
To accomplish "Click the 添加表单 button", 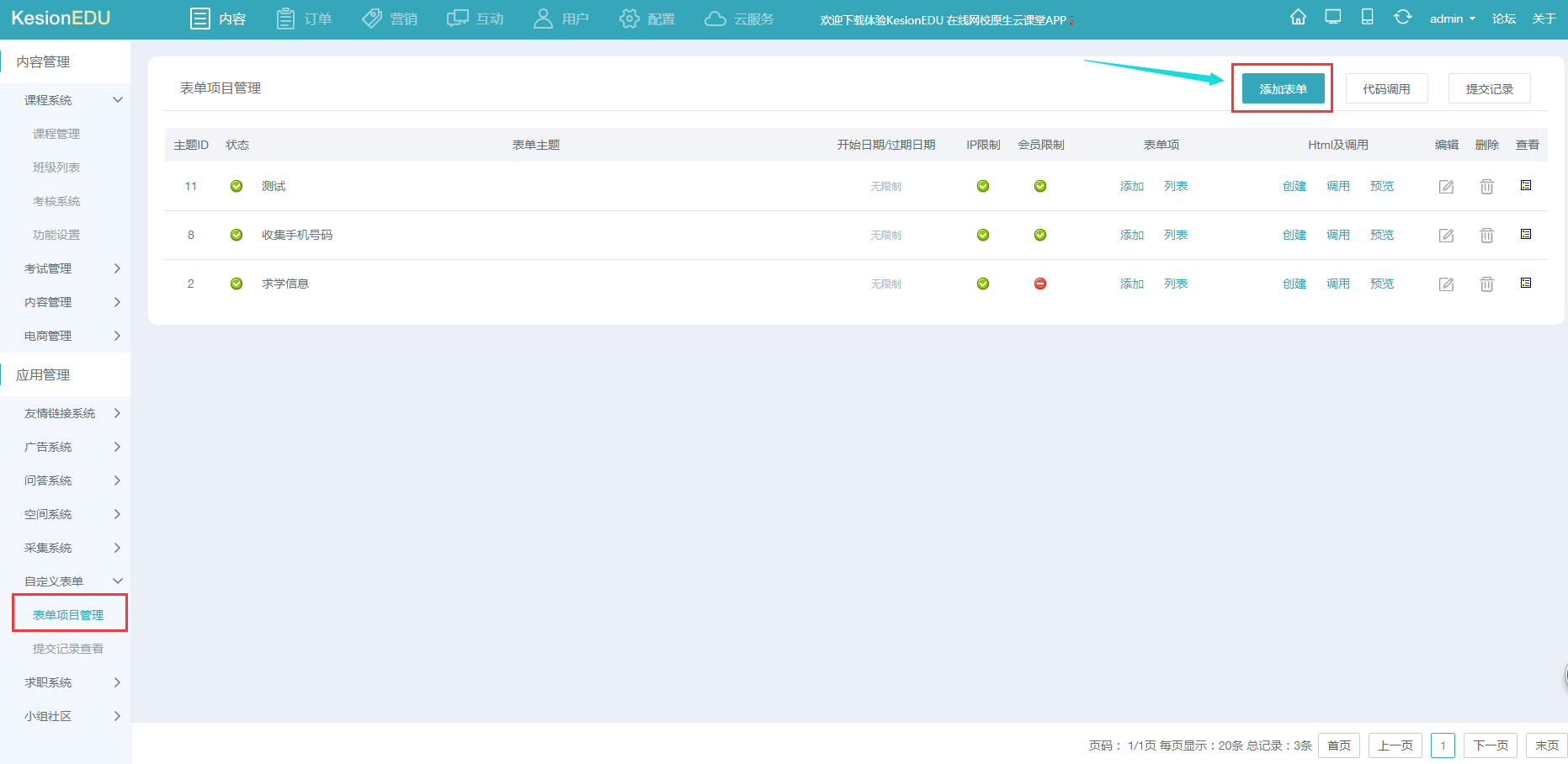I will pos(1283,88).
